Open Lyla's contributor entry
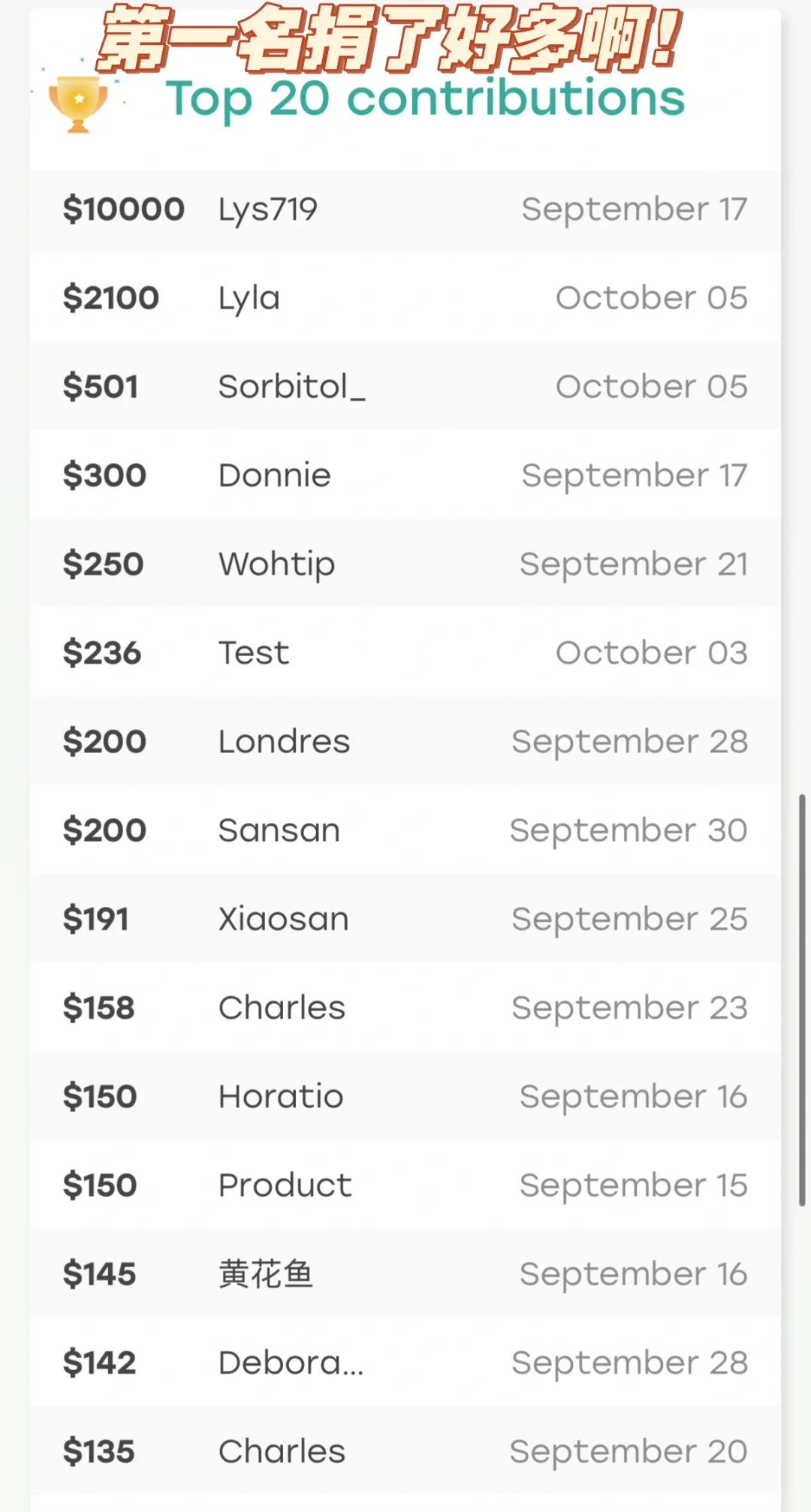This screenshot has width=811, height=1512. (x=249, y=298)
